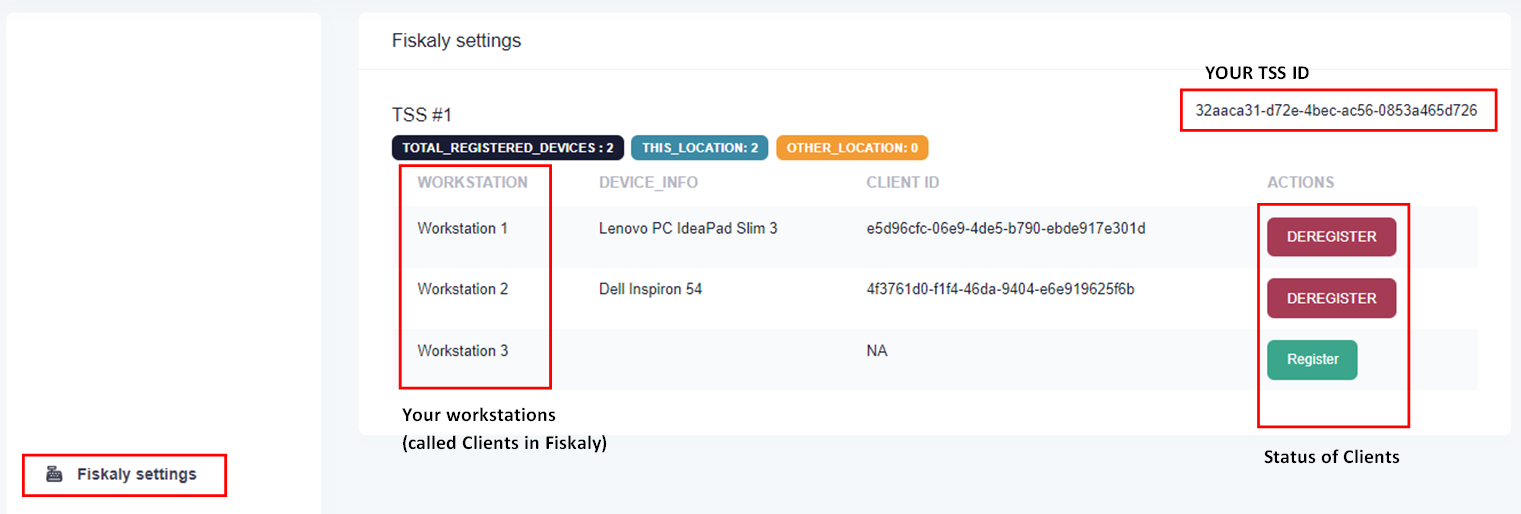Click the CLIENT ID column header
1521x514 pixels.
[x=902, y=183]
